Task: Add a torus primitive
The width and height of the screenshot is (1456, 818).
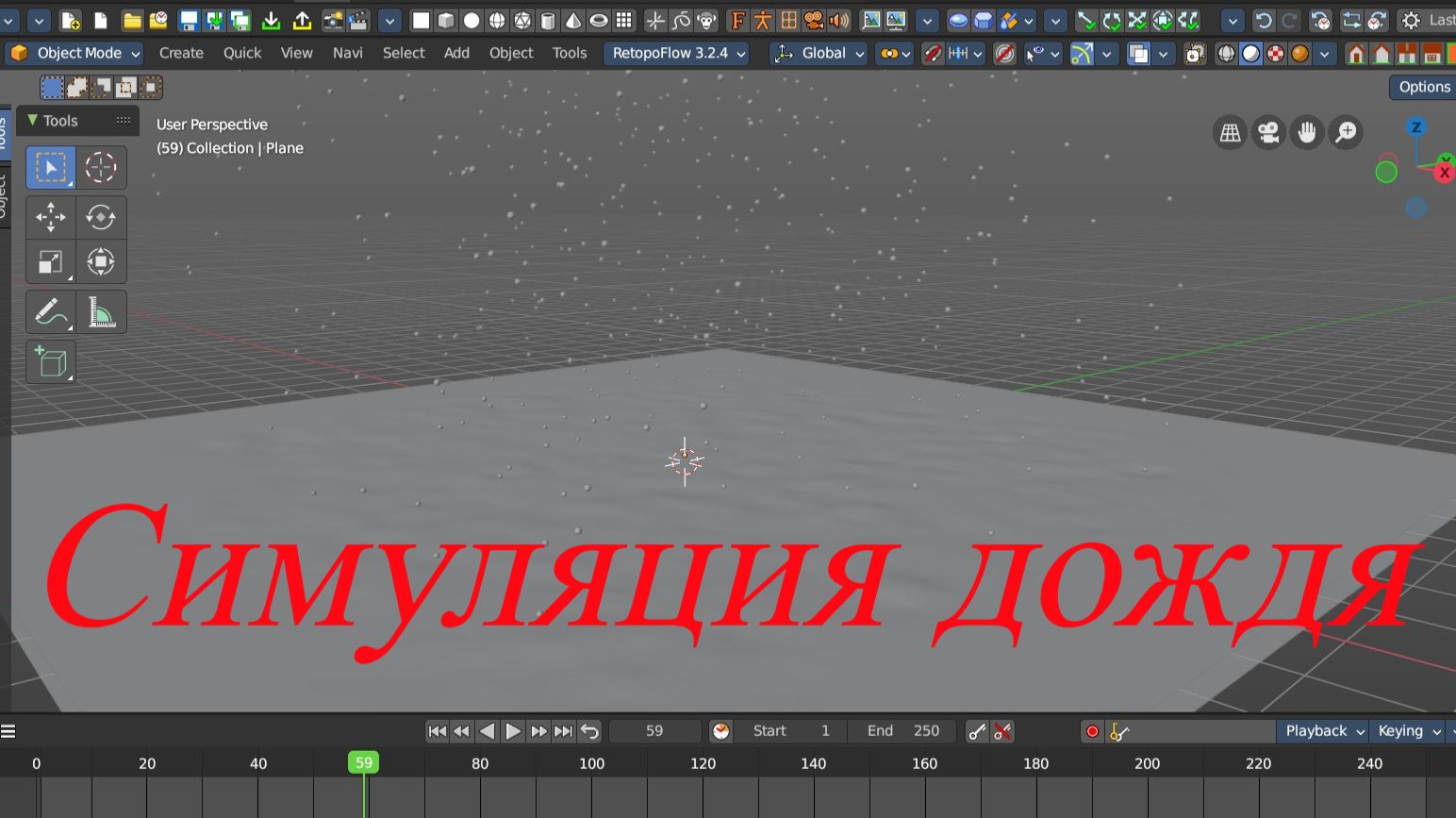Action: (599, 21)
